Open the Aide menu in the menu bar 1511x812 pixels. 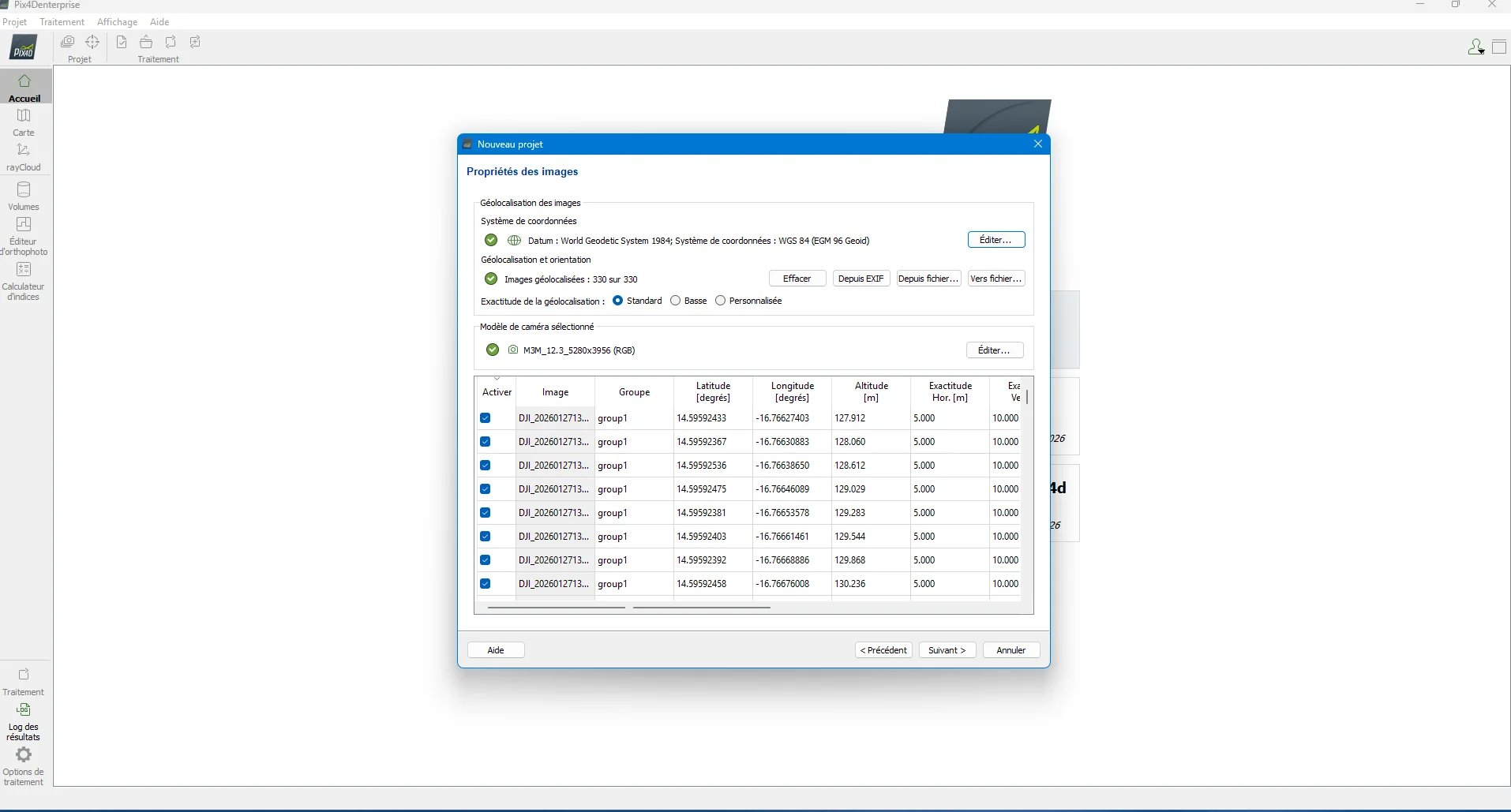click(x=159, y=22)
